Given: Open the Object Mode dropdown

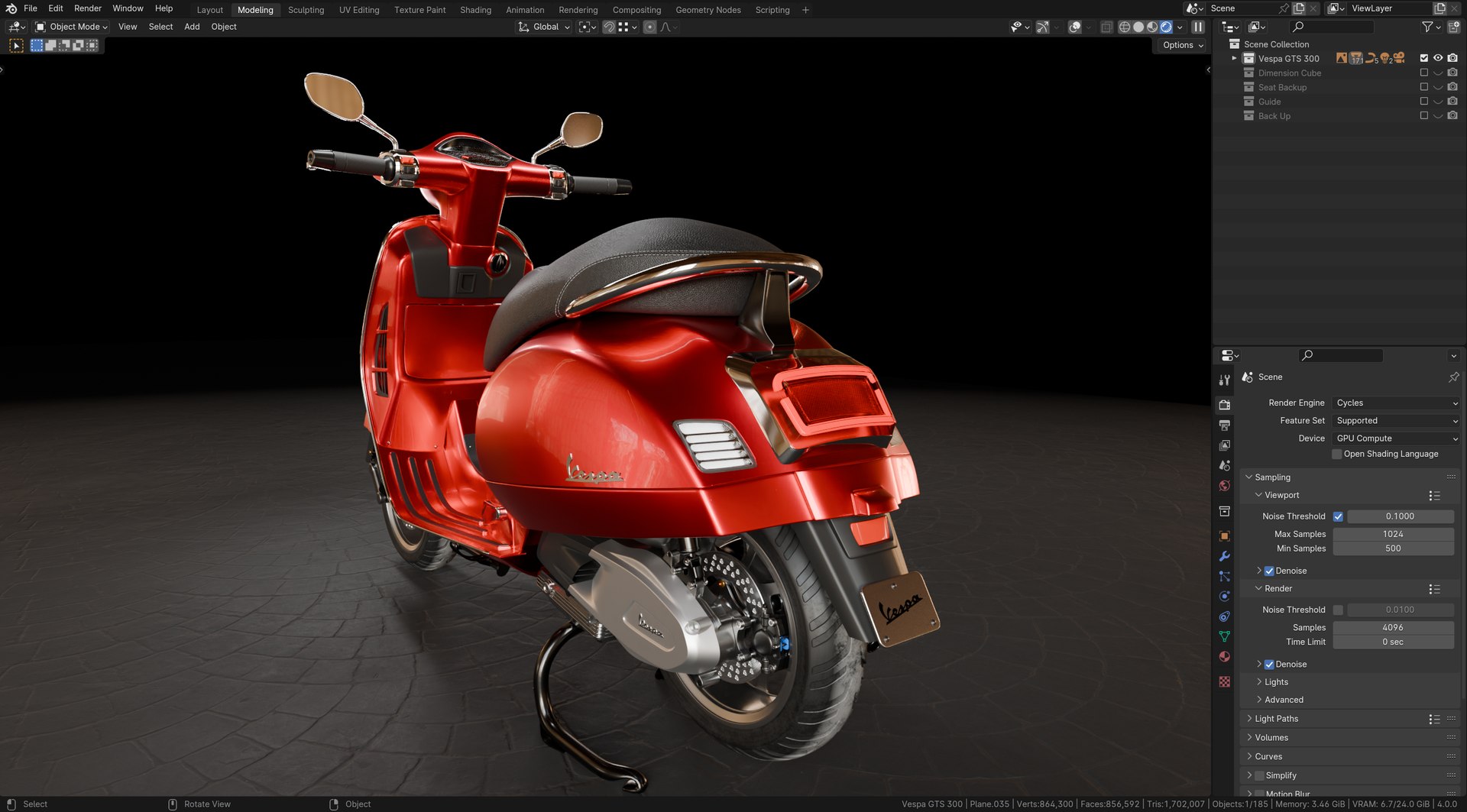Looking at the screenshot, I should tap(72, 27).
